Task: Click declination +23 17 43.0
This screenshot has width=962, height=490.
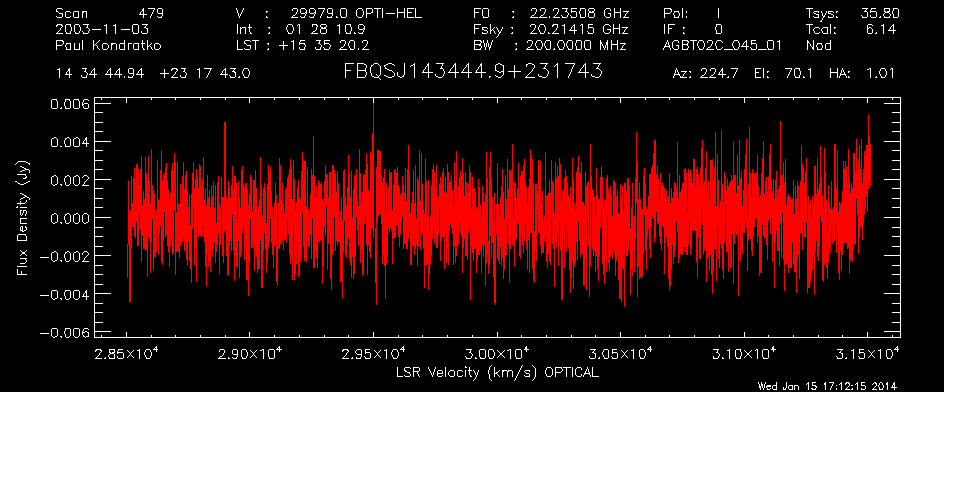Action: coord(205,74)
